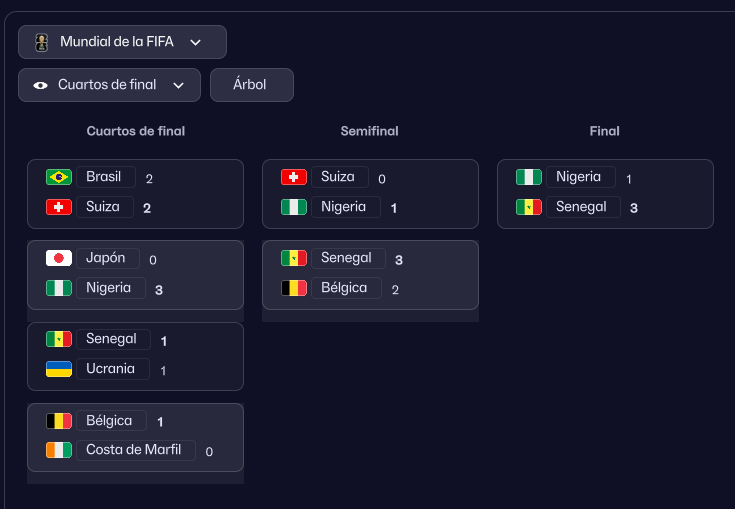The height and width of the screenshot is (509, 735).
Task: Open Ucrania team link
Action: [x=111, y=369]
